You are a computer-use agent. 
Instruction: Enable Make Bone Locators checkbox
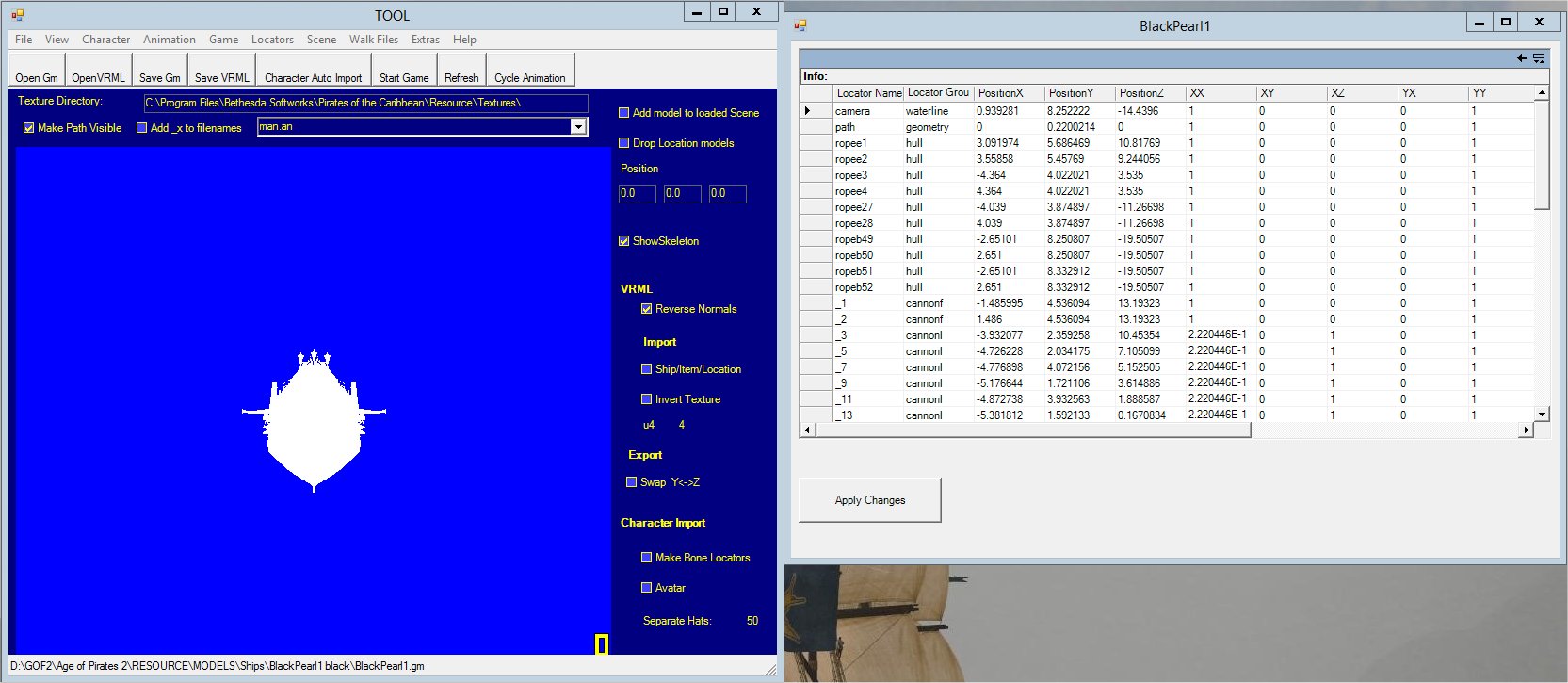(x=646, y=558)
